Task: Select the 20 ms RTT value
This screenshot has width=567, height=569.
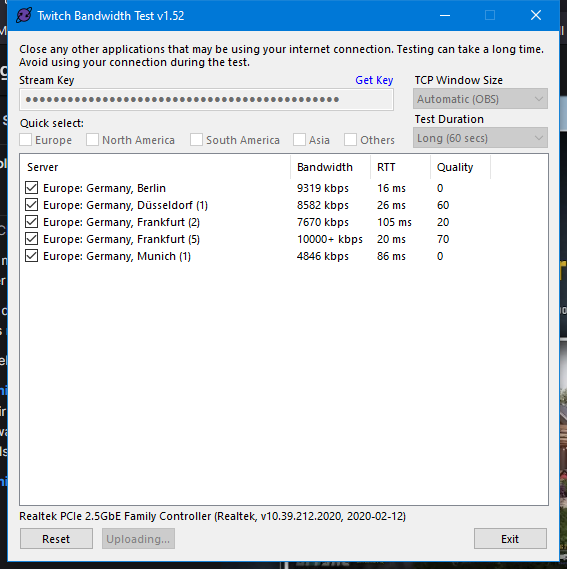Action: [391, 239]
